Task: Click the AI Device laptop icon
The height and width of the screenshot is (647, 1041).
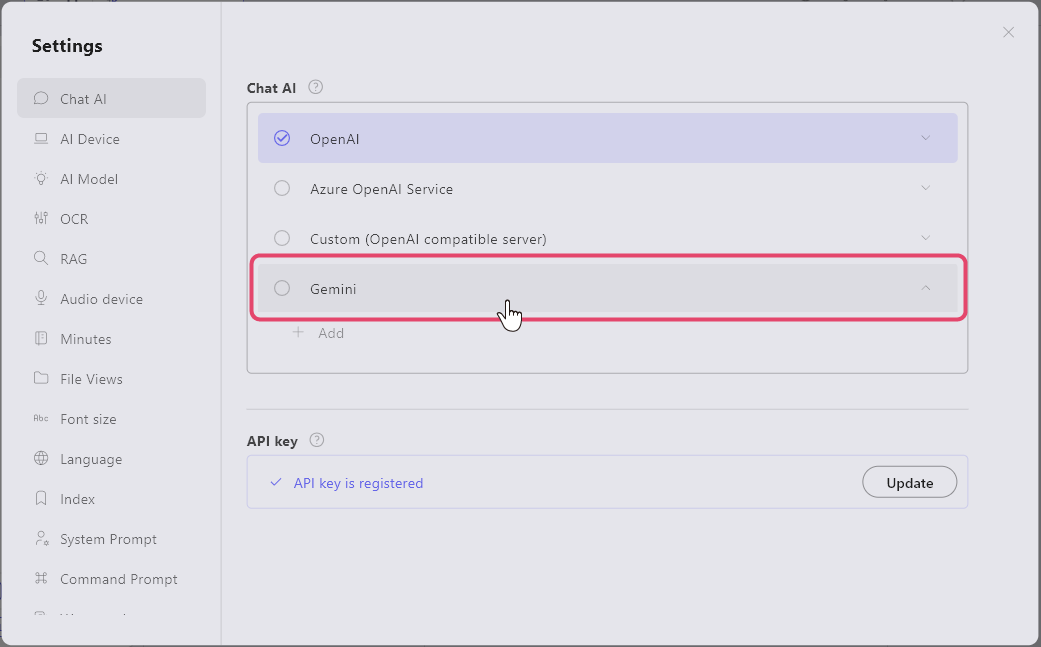Action: (41, 139)
